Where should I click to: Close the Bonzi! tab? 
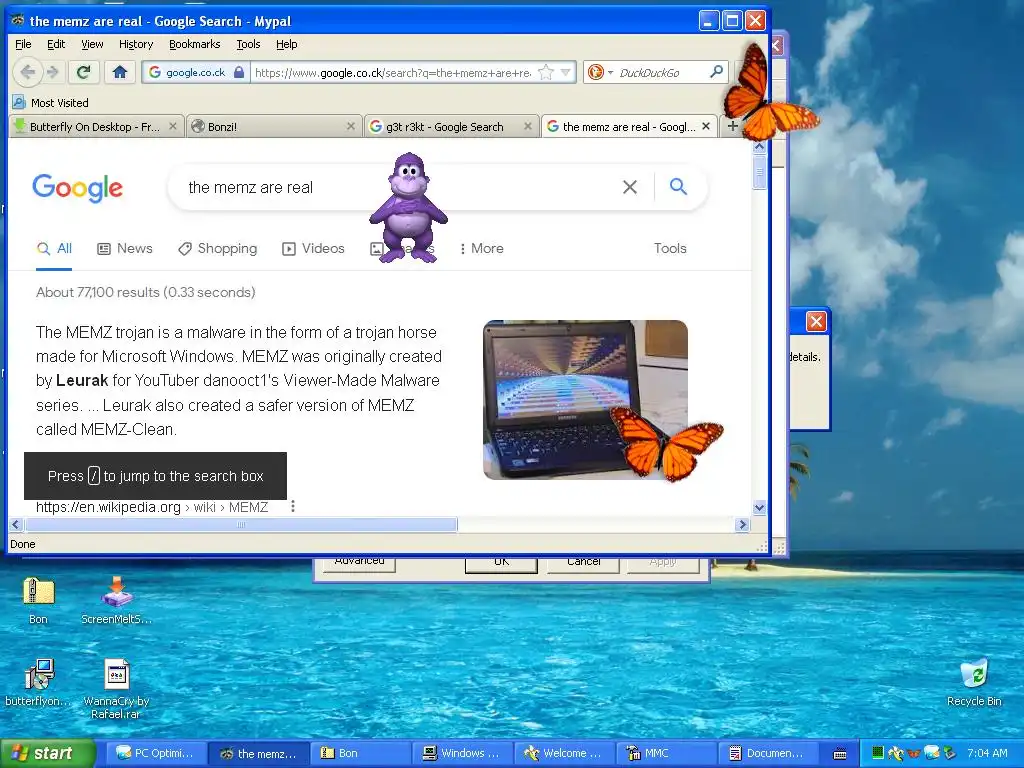point(351,126)
